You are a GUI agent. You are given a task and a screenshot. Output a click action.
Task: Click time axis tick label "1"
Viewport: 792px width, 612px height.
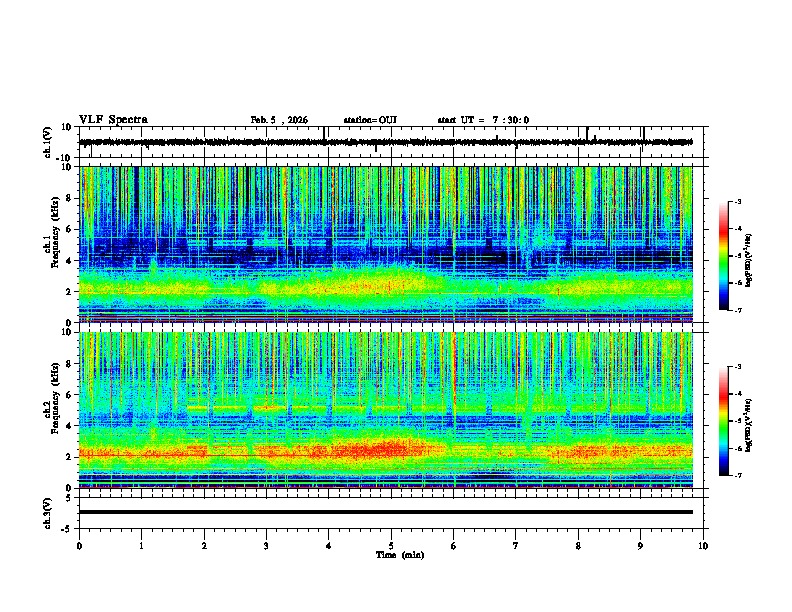click(141, 546)
